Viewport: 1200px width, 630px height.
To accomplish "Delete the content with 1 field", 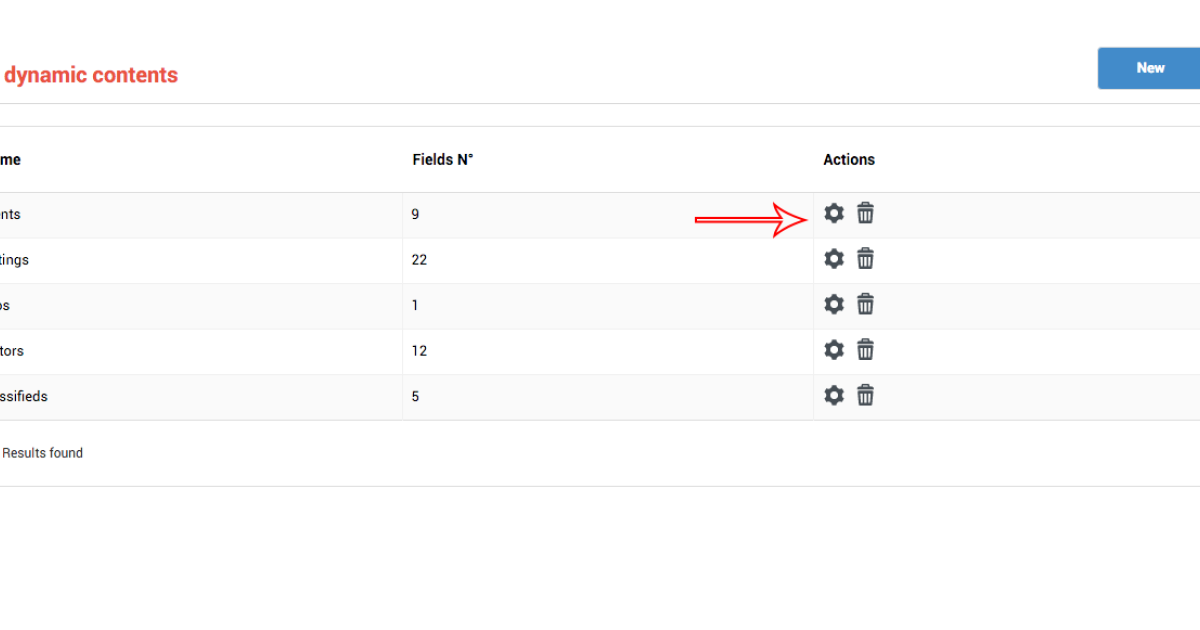I will click(x=866, y=304).
